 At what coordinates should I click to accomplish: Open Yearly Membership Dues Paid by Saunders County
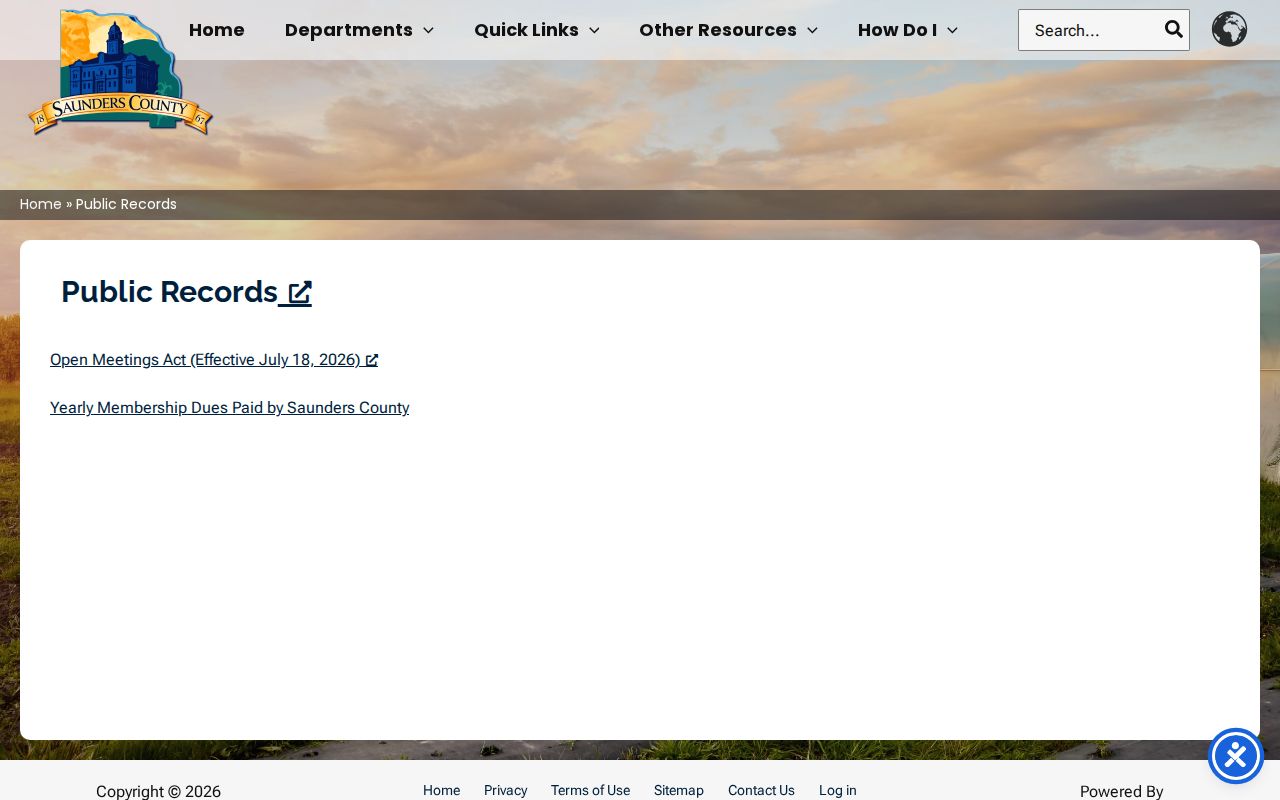click(x=229, y=408)
